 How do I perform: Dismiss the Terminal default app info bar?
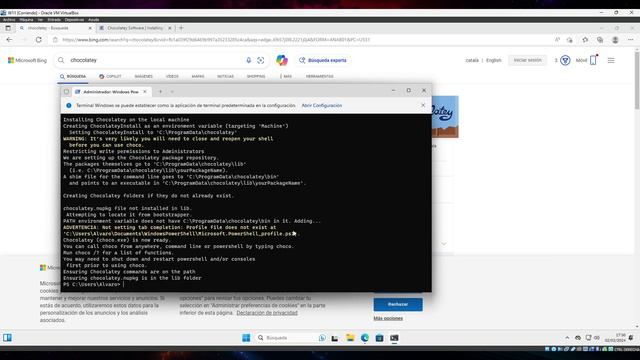click(423, 105)
